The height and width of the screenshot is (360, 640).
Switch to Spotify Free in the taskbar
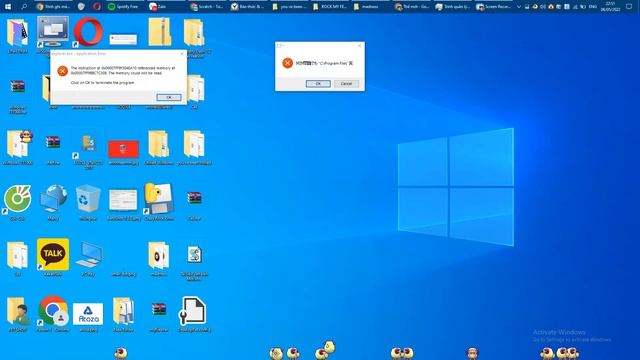coord(124,7)
